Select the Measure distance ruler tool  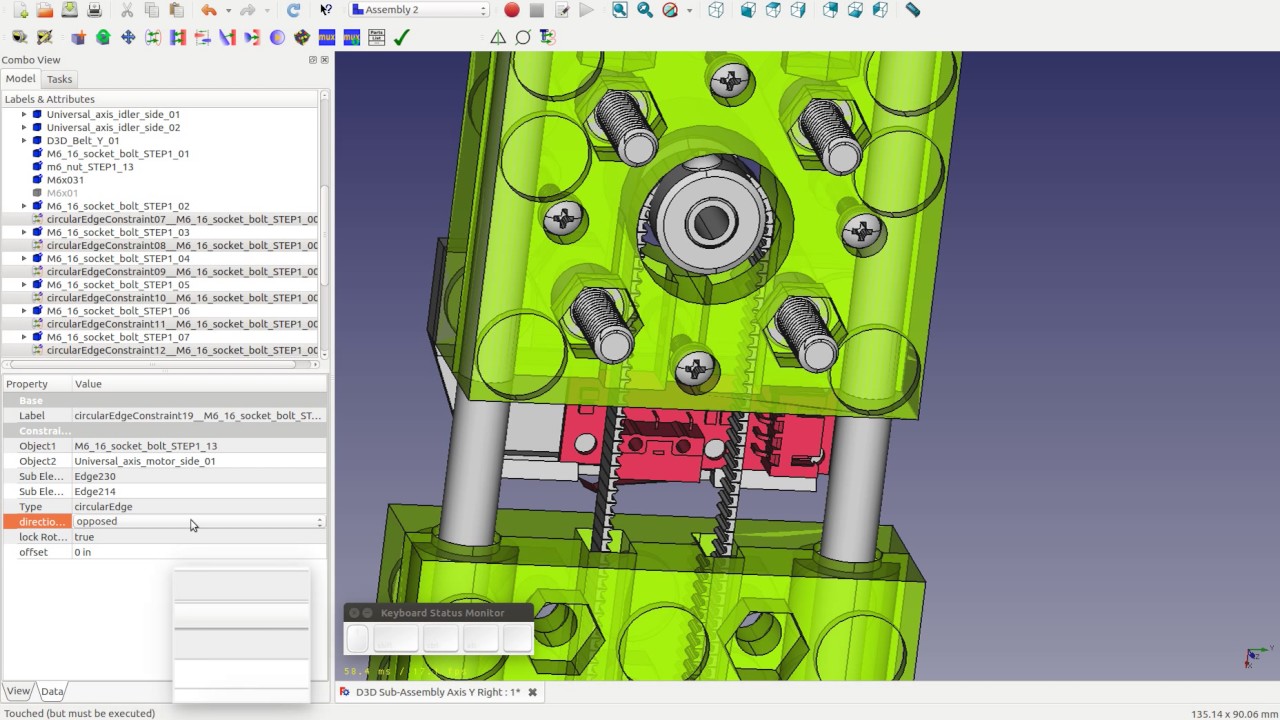[x=913, y=10]
